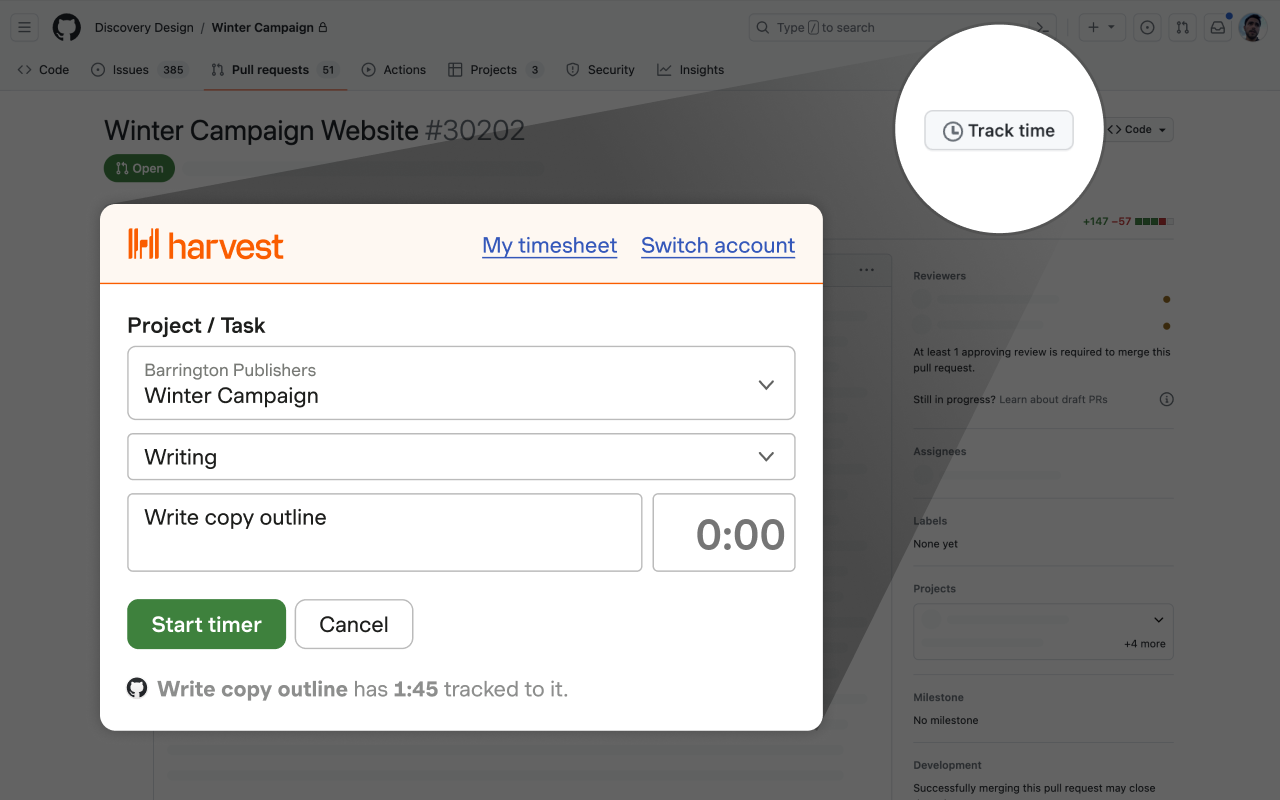
Task: Click the info icon beside draft PRs
Action: point(1166,399)
